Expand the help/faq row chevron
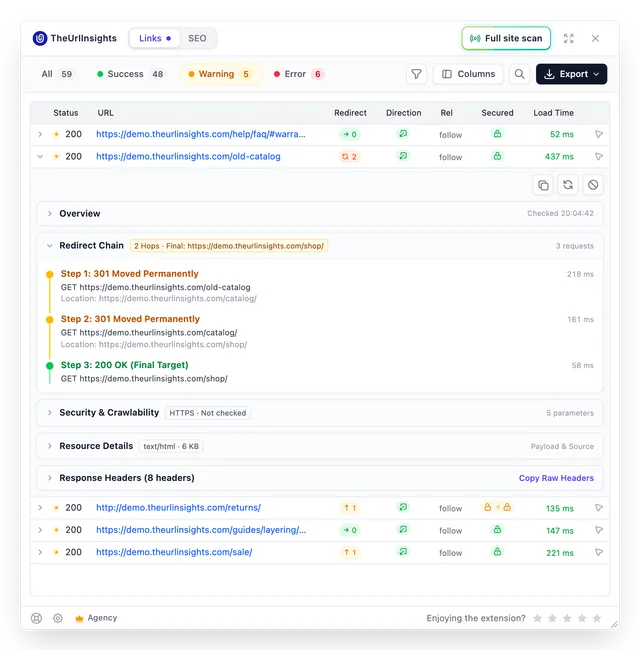The height and width of the screenshot is (650, 640). (x=40, y=134)
